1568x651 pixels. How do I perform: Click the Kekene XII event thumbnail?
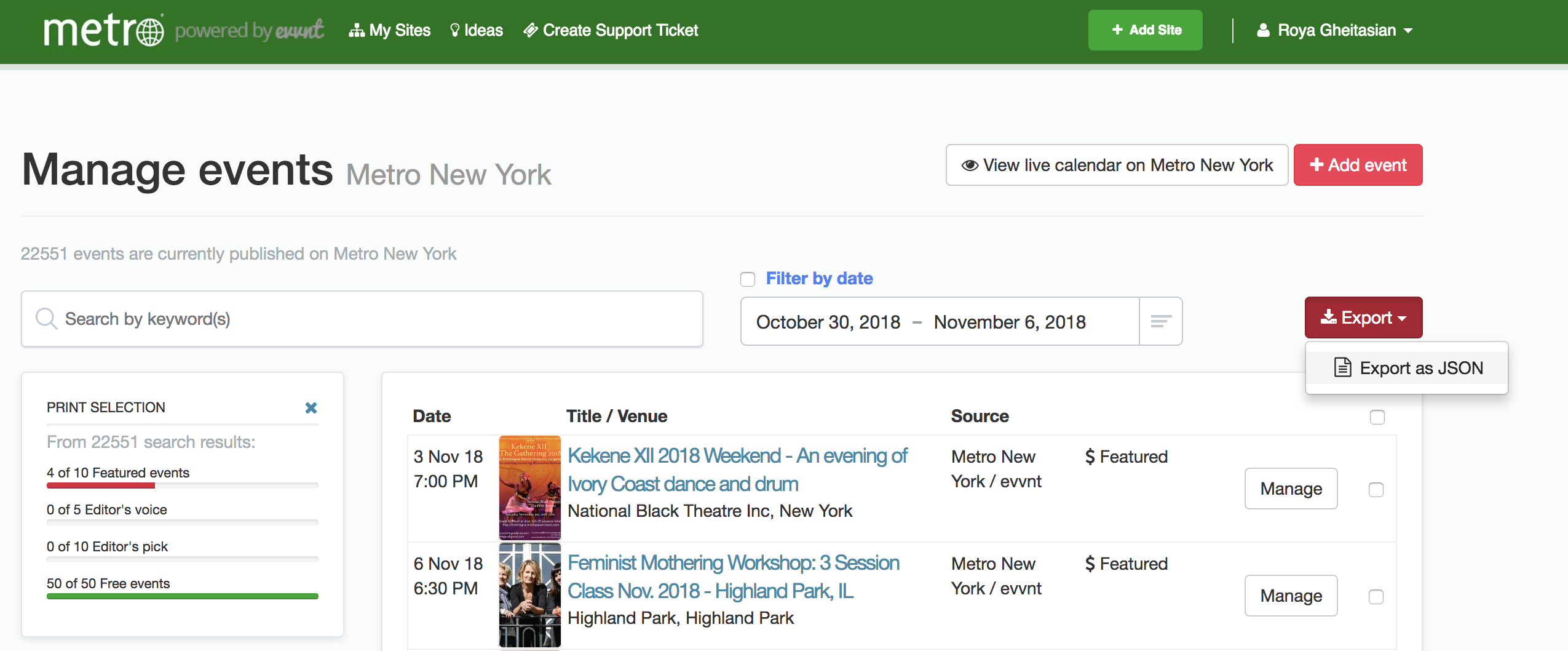pos(530,488)
